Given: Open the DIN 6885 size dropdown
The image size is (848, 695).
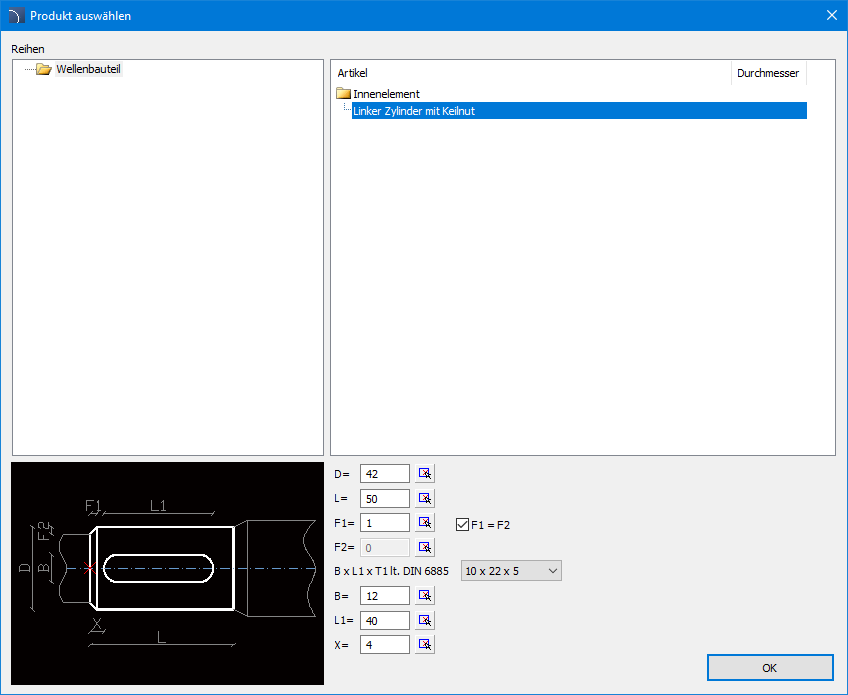Looking at the screenshot, I should click(511, 571).
